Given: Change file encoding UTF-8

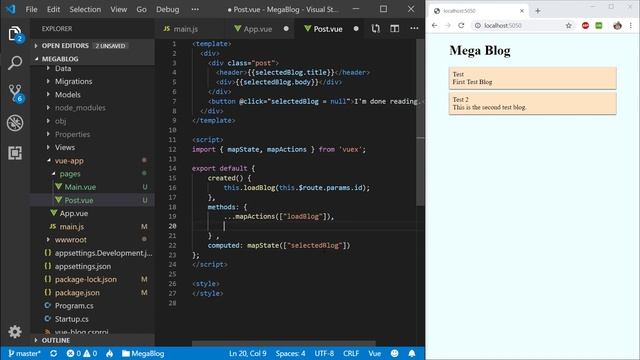Looking at the screenshot, I should 324,353.
